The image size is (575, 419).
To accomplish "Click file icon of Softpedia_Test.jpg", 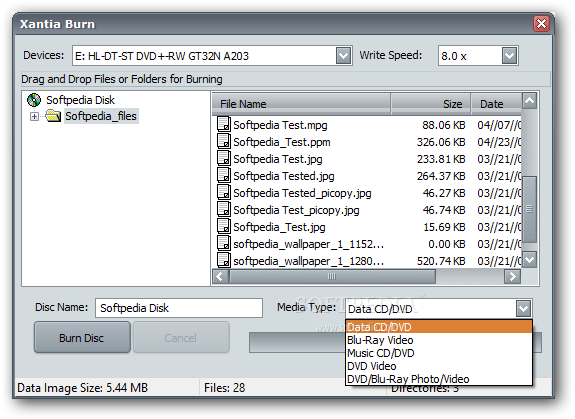I will point(223,226).
